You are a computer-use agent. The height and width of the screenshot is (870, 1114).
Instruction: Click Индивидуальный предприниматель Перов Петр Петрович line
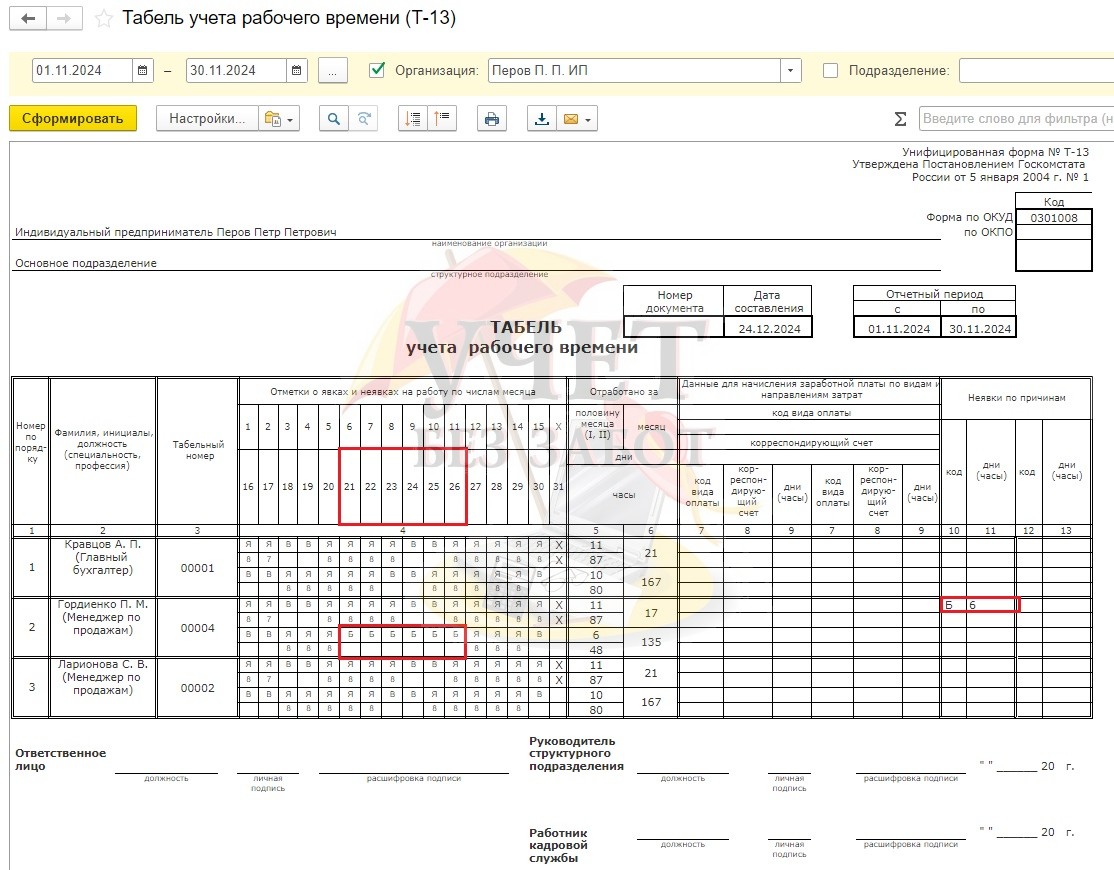pos(175,232)
